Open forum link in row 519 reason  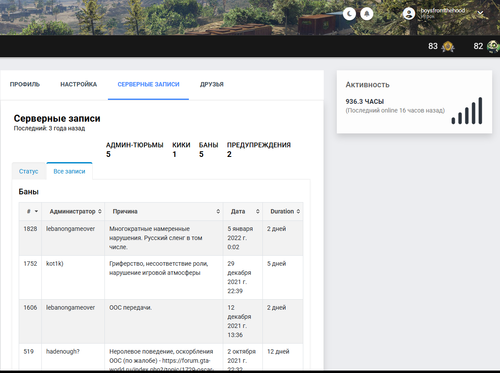(162, 365)
